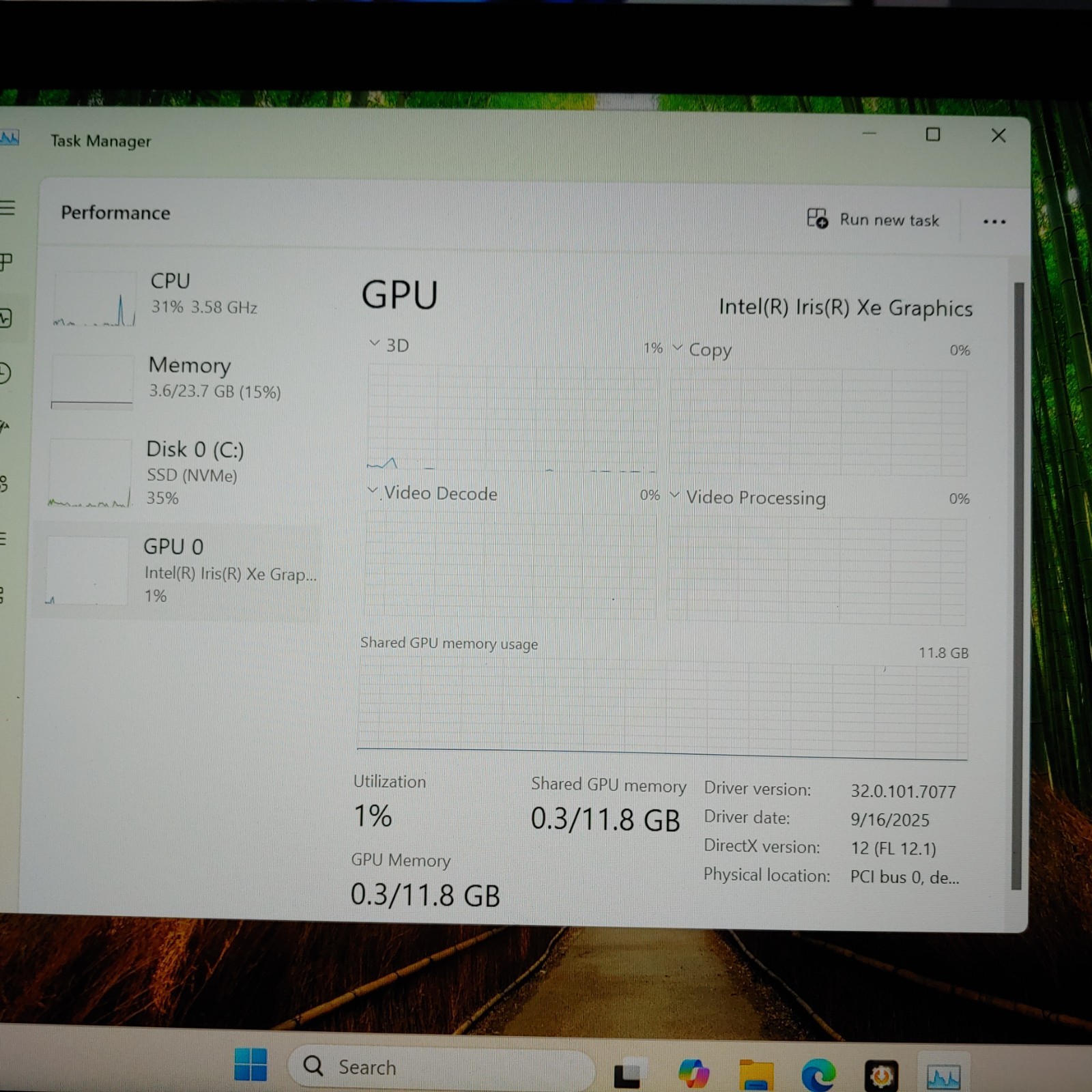Click the 'Driver version:' label
The height and width of the screenshot is (1092, 1092).
coord(758,789)
